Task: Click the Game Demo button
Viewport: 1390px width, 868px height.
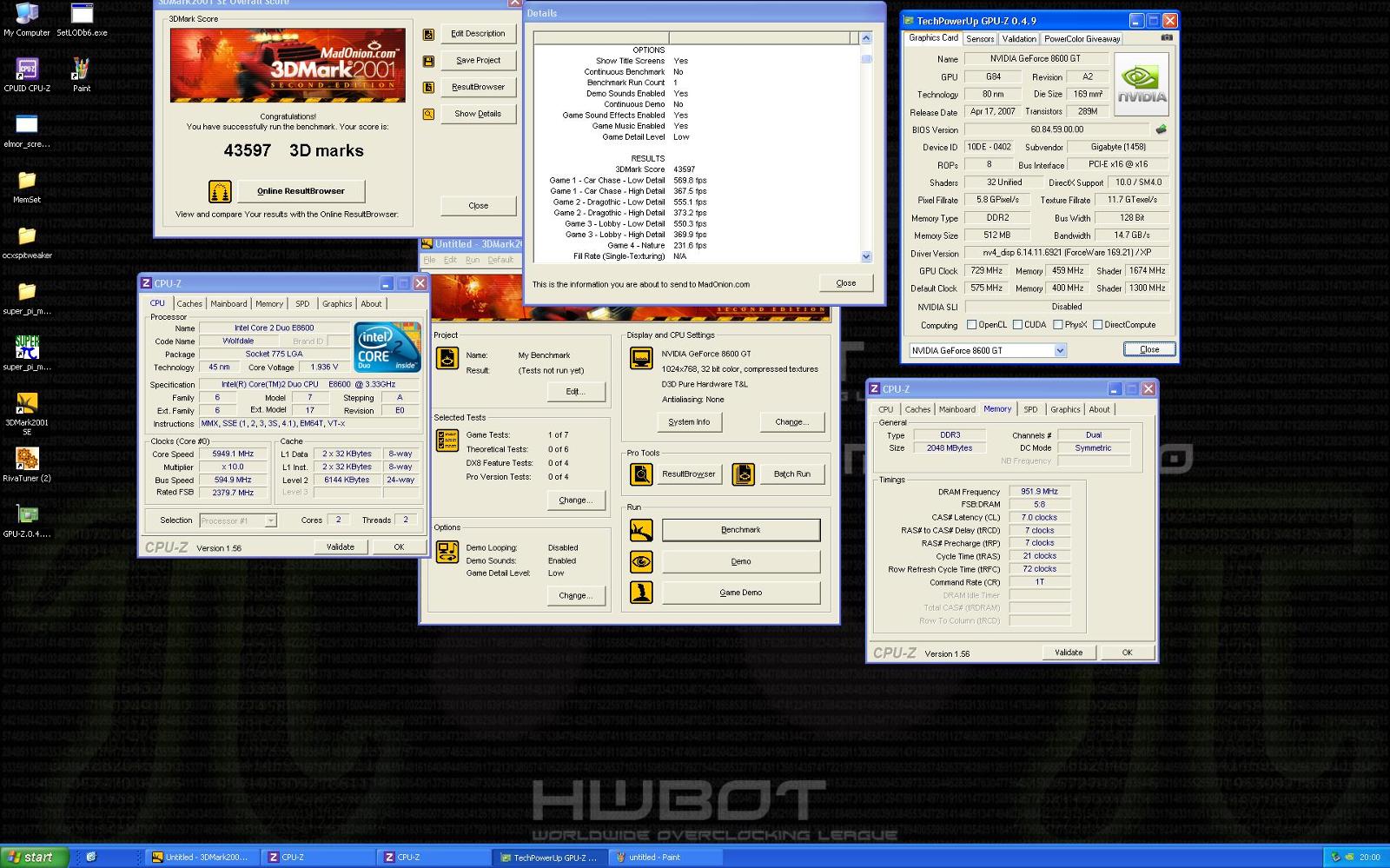Action: (x=741, y=593)
